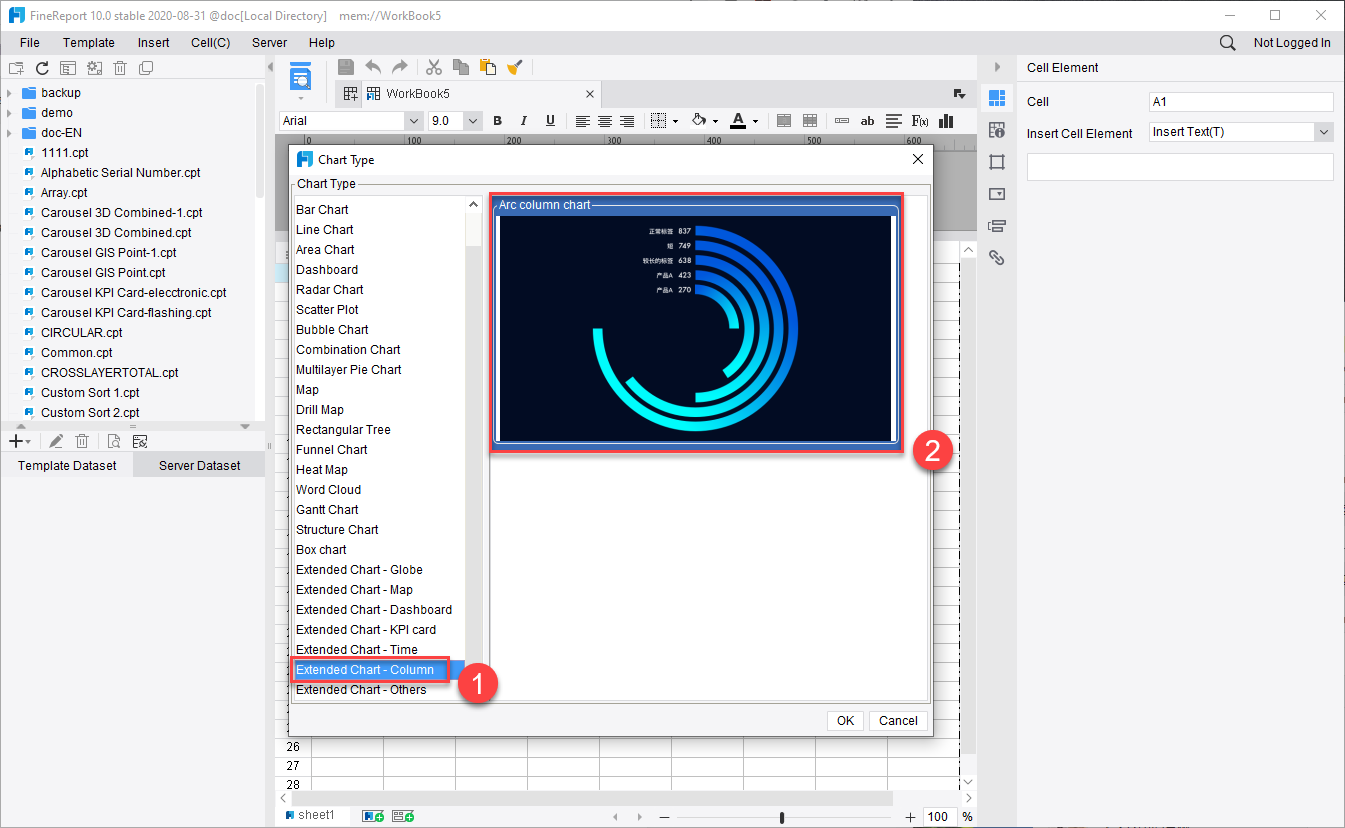Click the Cell name input field

point(1242,102)
